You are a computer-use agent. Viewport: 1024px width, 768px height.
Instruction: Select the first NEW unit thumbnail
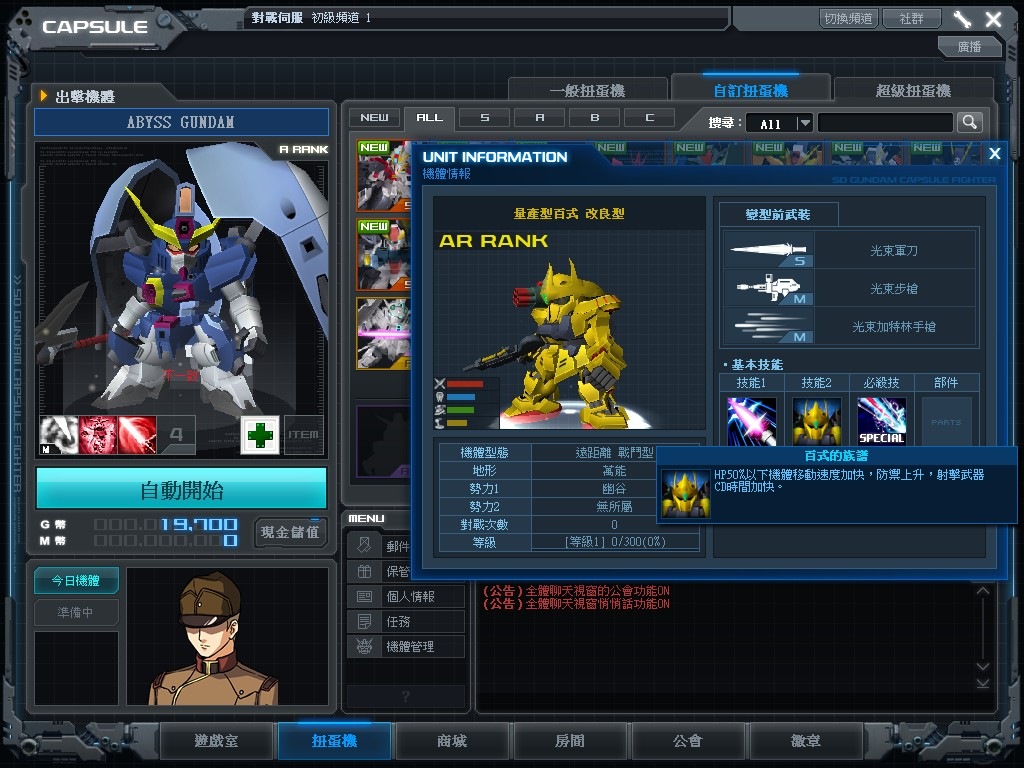click(384, 176)
